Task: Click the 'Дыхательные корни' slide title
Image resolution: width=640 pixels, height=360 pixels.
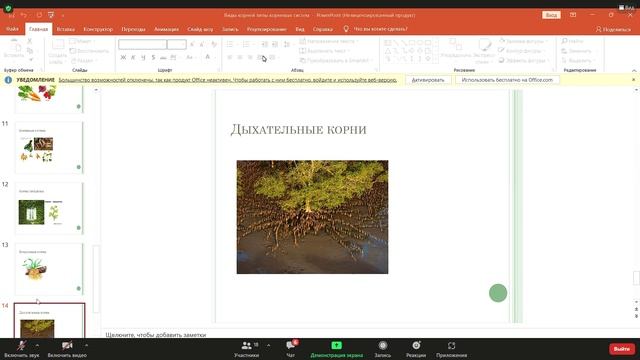Action: pos(298,129)
